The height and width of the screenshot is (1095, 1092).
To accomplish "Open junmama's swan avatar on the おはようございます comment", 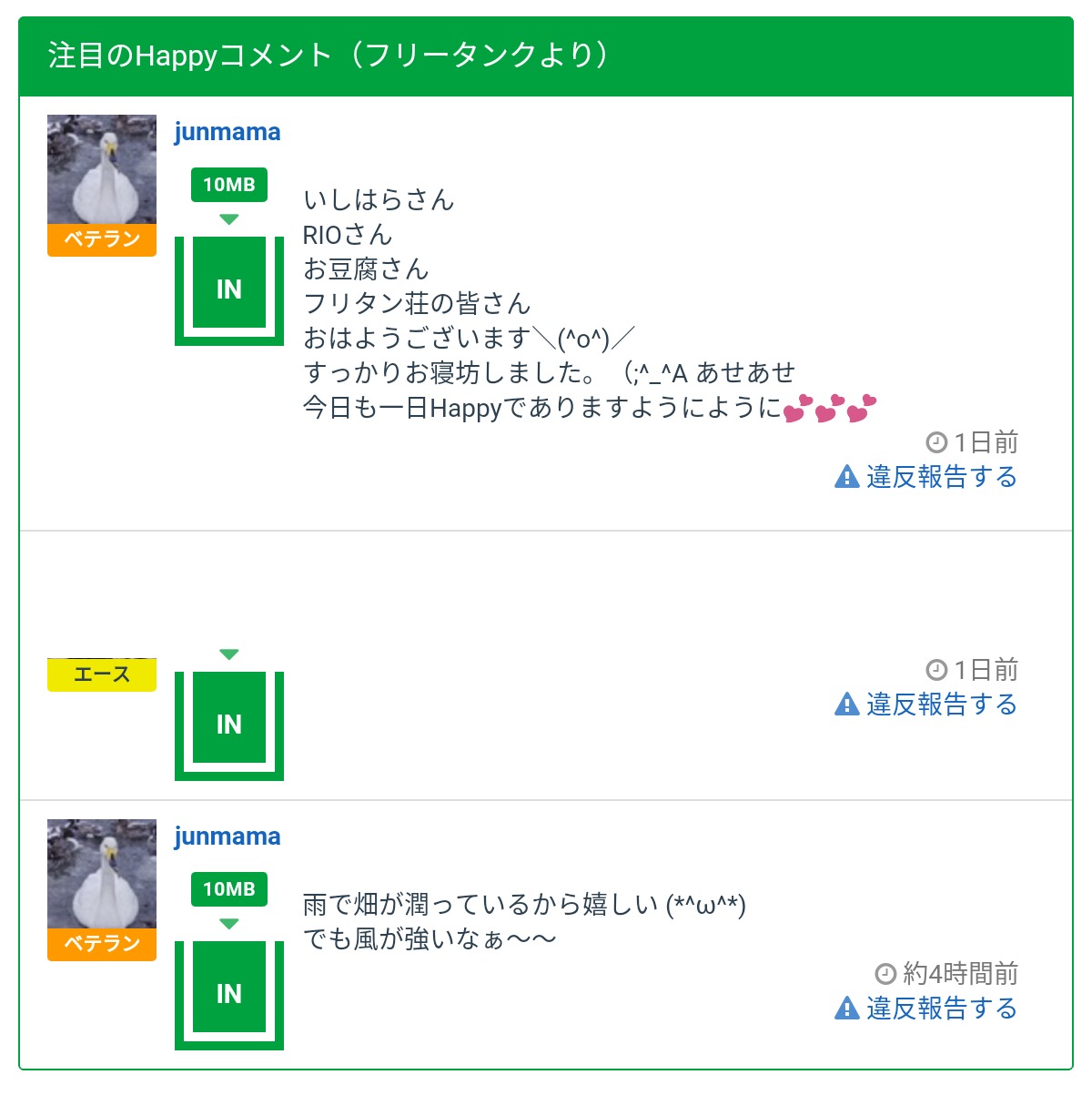I will tap(102, 169).
